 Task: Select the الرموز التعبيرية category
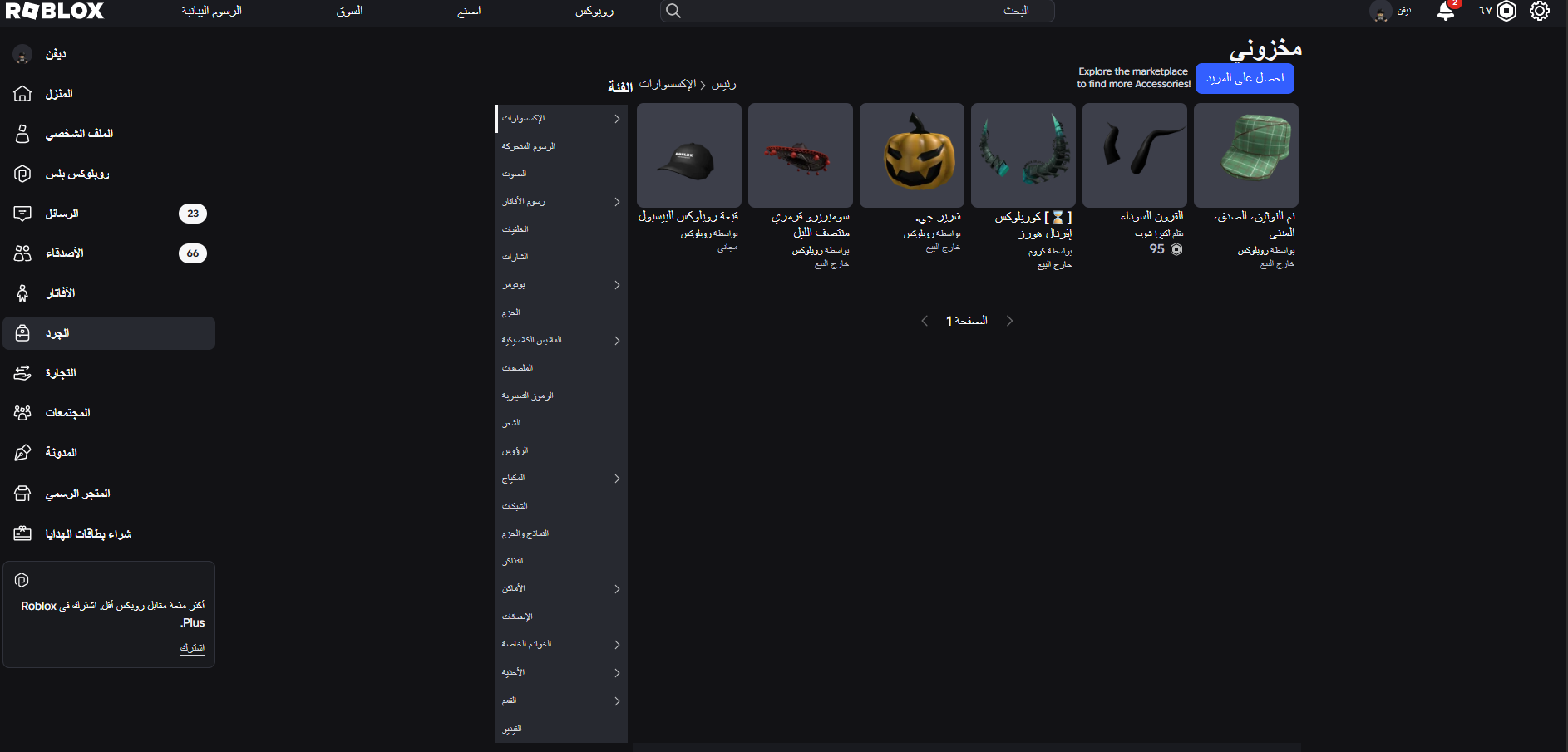click(561, 396)
